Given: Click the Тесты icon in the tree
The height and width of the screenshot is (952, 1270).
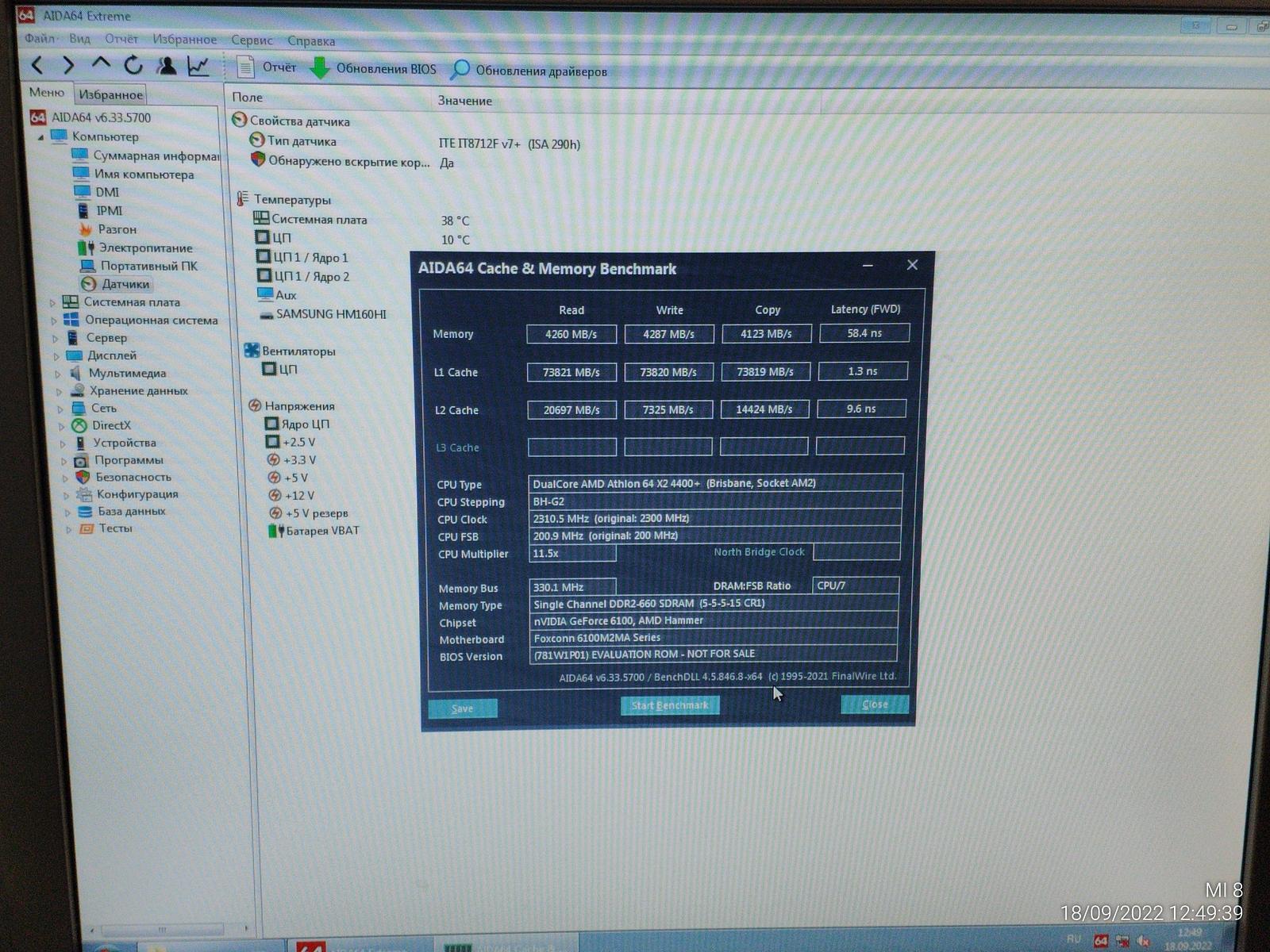Looking at the screenshot, I should tap(87, 528).
